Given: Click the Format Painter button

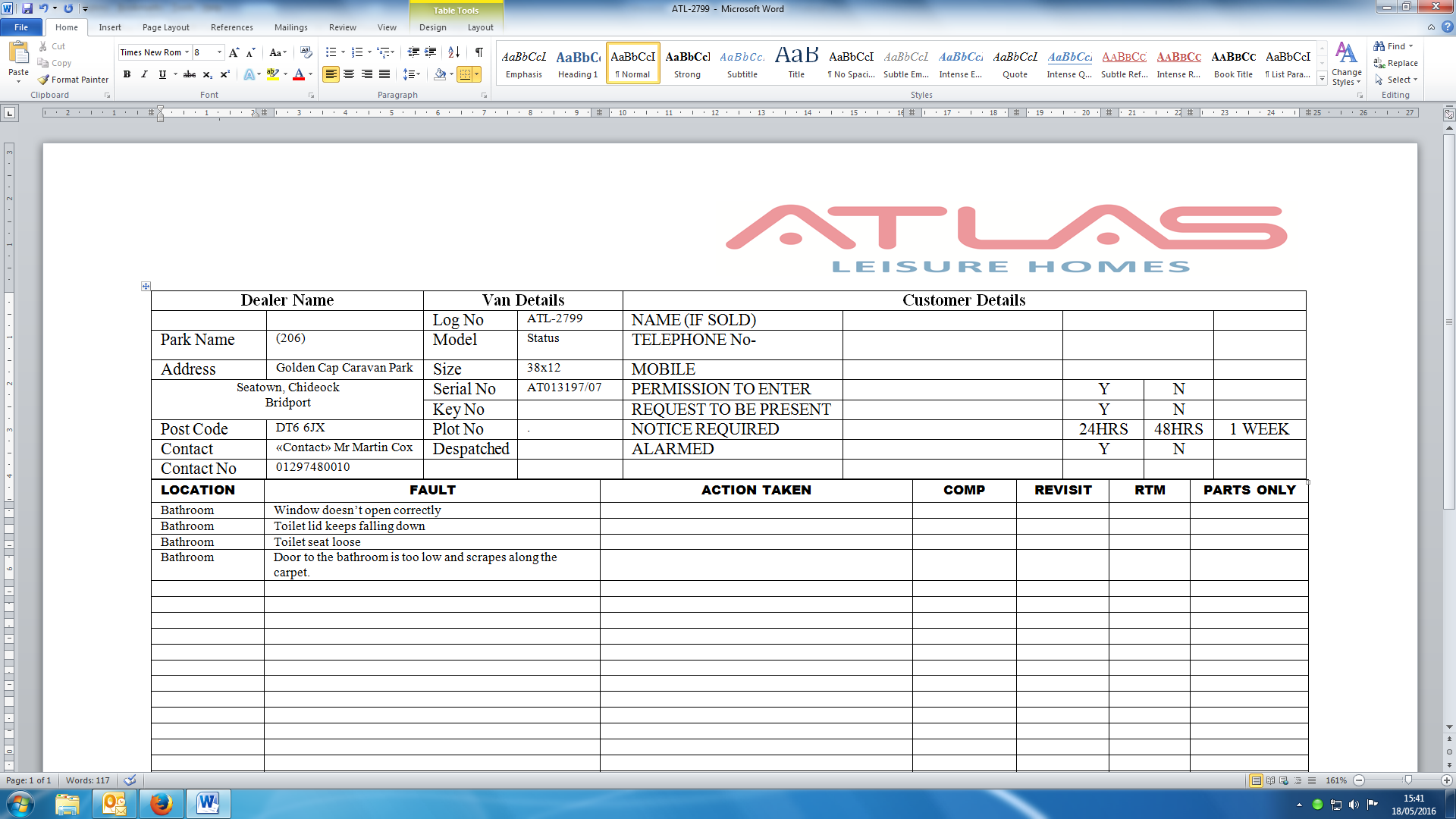Looking at the screenshot, I should click(74, 80).
